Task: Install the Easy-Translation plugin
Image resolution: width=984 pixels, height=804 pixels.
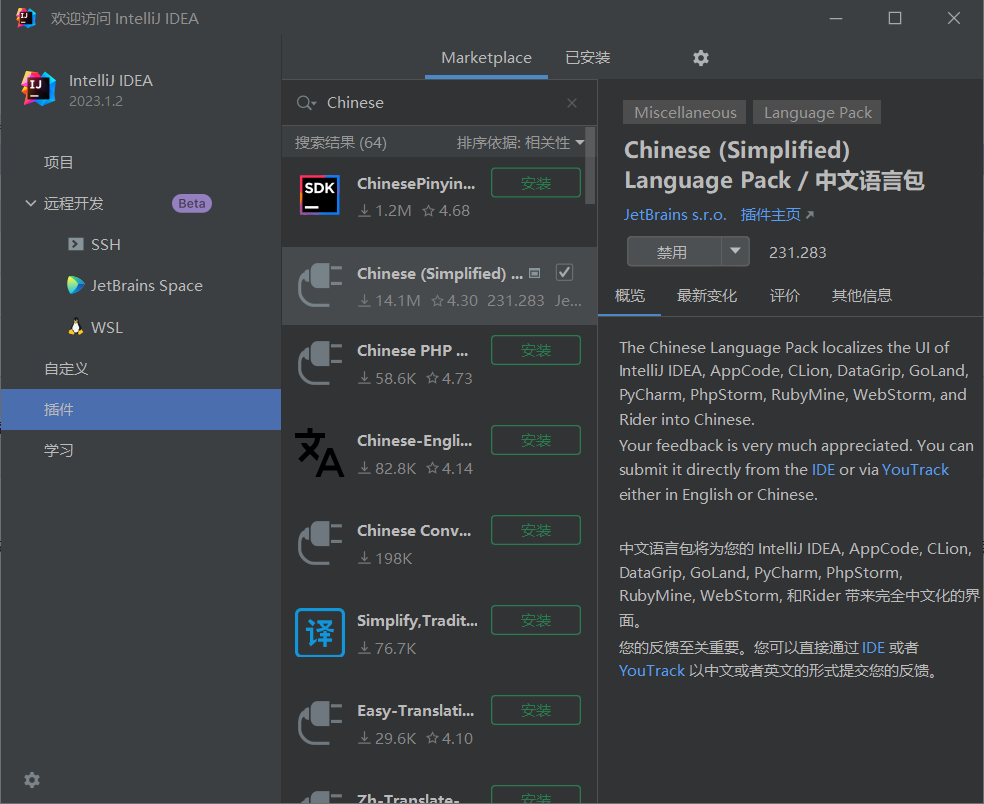Action: [x=536, y=710]
